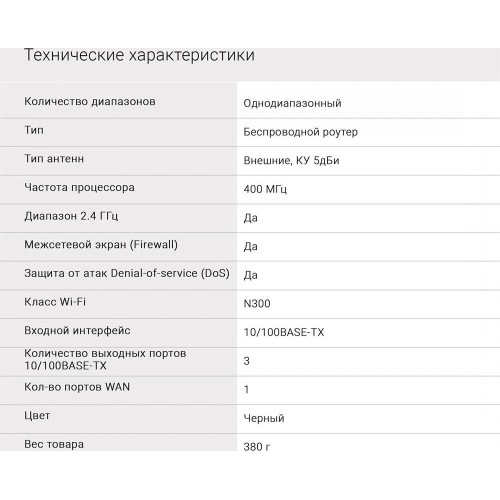Click the Частота процессора label

tap(79, 187)
